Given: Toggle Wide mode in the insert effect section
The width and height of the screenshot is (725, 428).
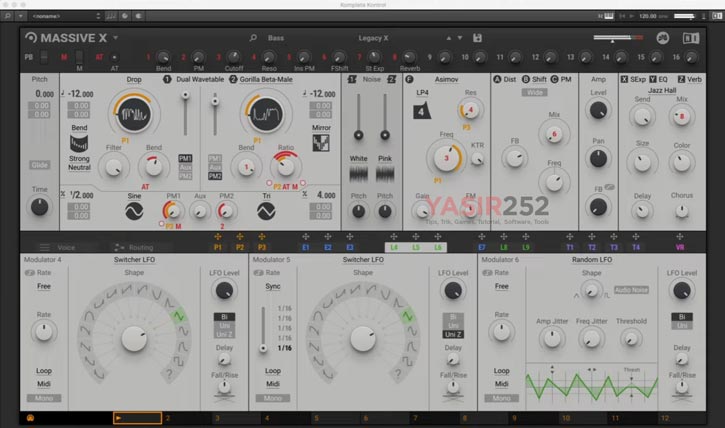Looking at the screenshot, I should point(535,92).
